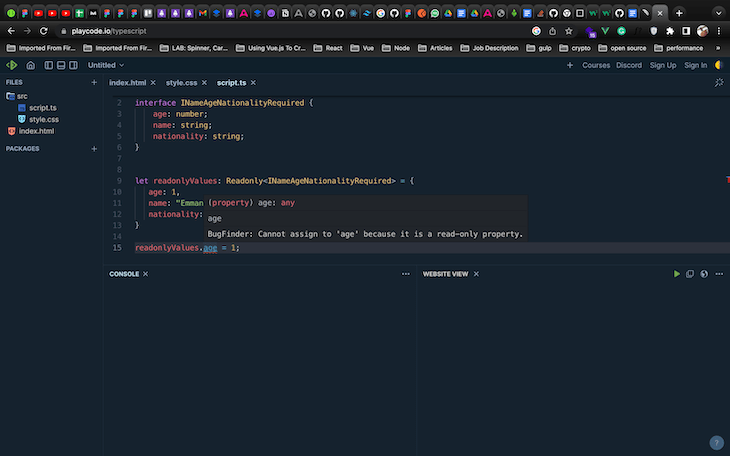Click the shield extension icon
This screenshot has height=456, width=730.
654,31
